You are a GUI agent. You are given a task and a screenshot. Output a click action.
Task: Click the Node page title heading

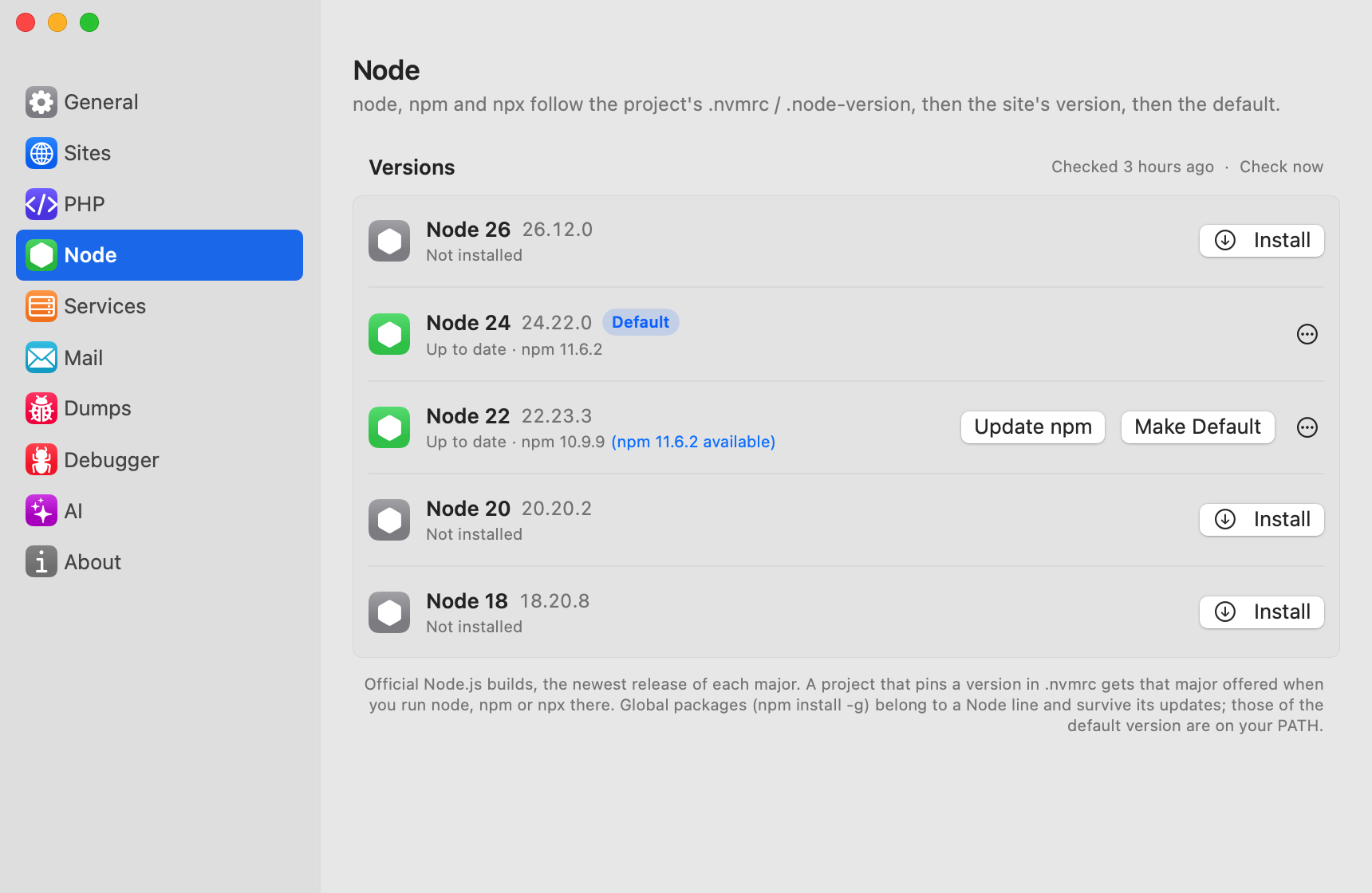coord(387,70)
